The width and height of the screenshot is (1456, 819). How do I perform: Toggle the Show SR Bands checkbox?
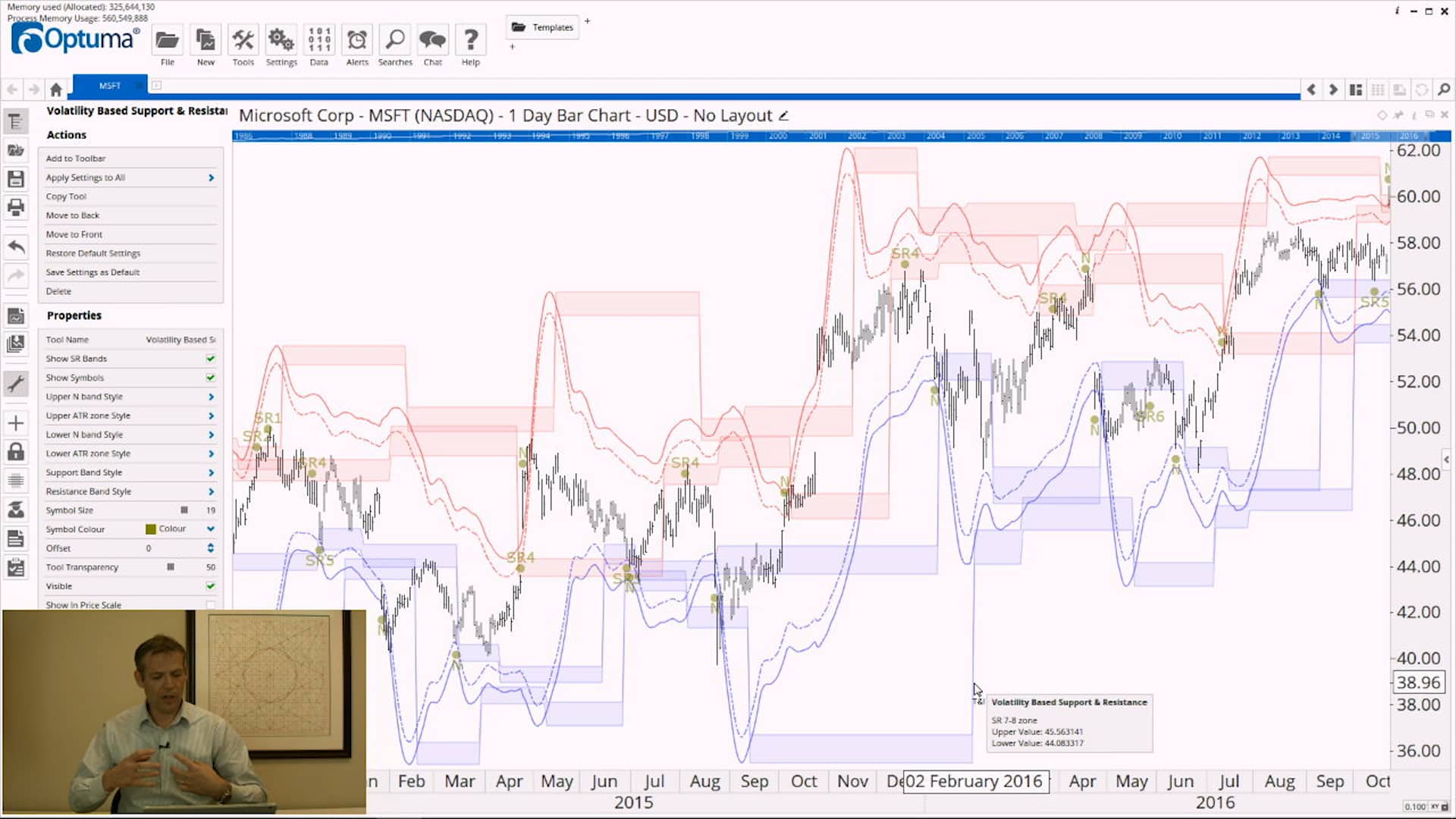(x=211, y=359)
